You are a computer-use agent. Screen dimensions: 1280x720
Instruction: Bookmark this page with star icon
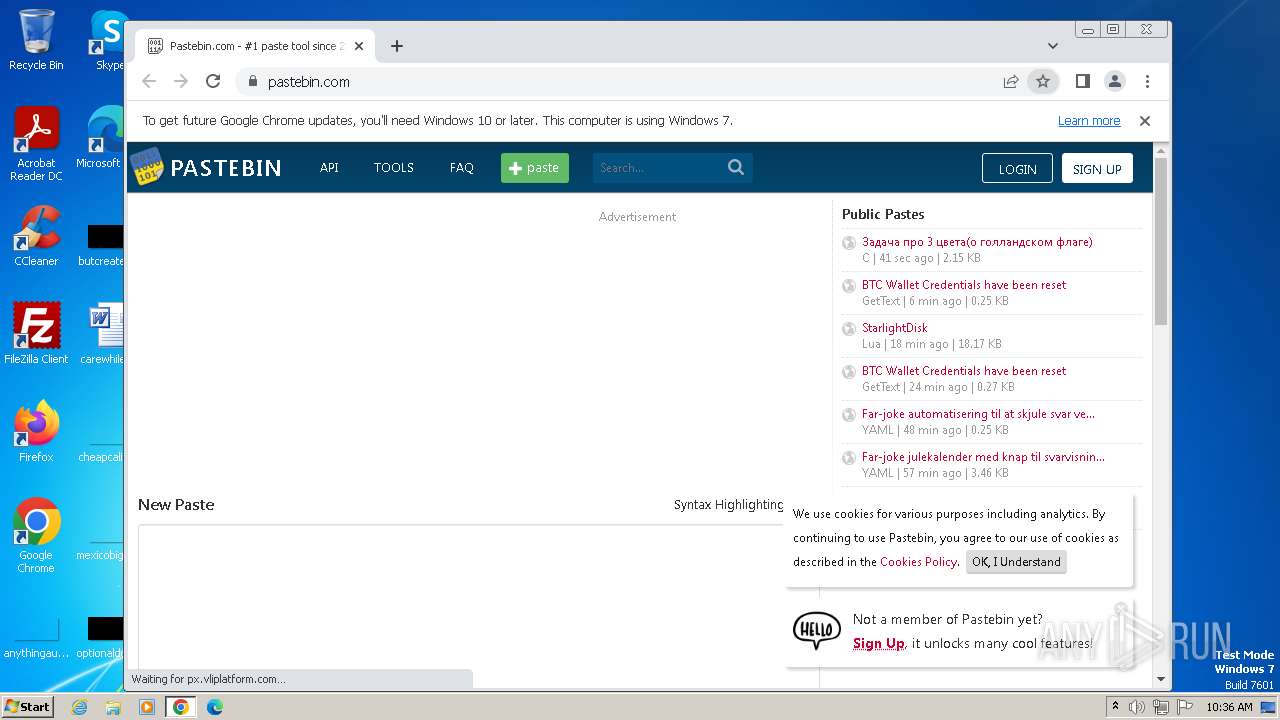(1043, 82)
